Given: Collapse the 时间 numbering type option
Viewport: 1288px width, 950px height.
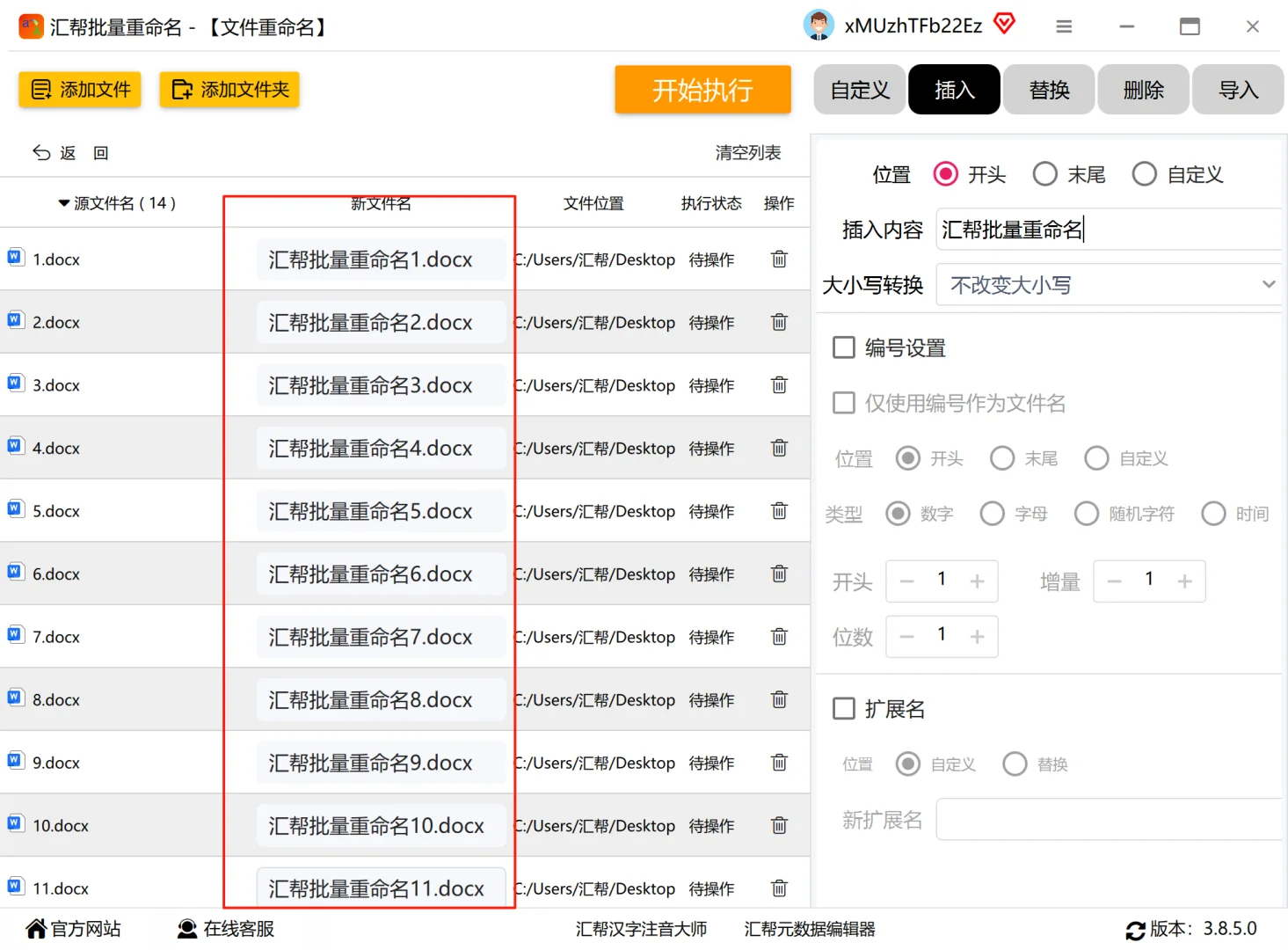Looking at the screenshot, I should pyautogui.click(x=1213, y=514).
